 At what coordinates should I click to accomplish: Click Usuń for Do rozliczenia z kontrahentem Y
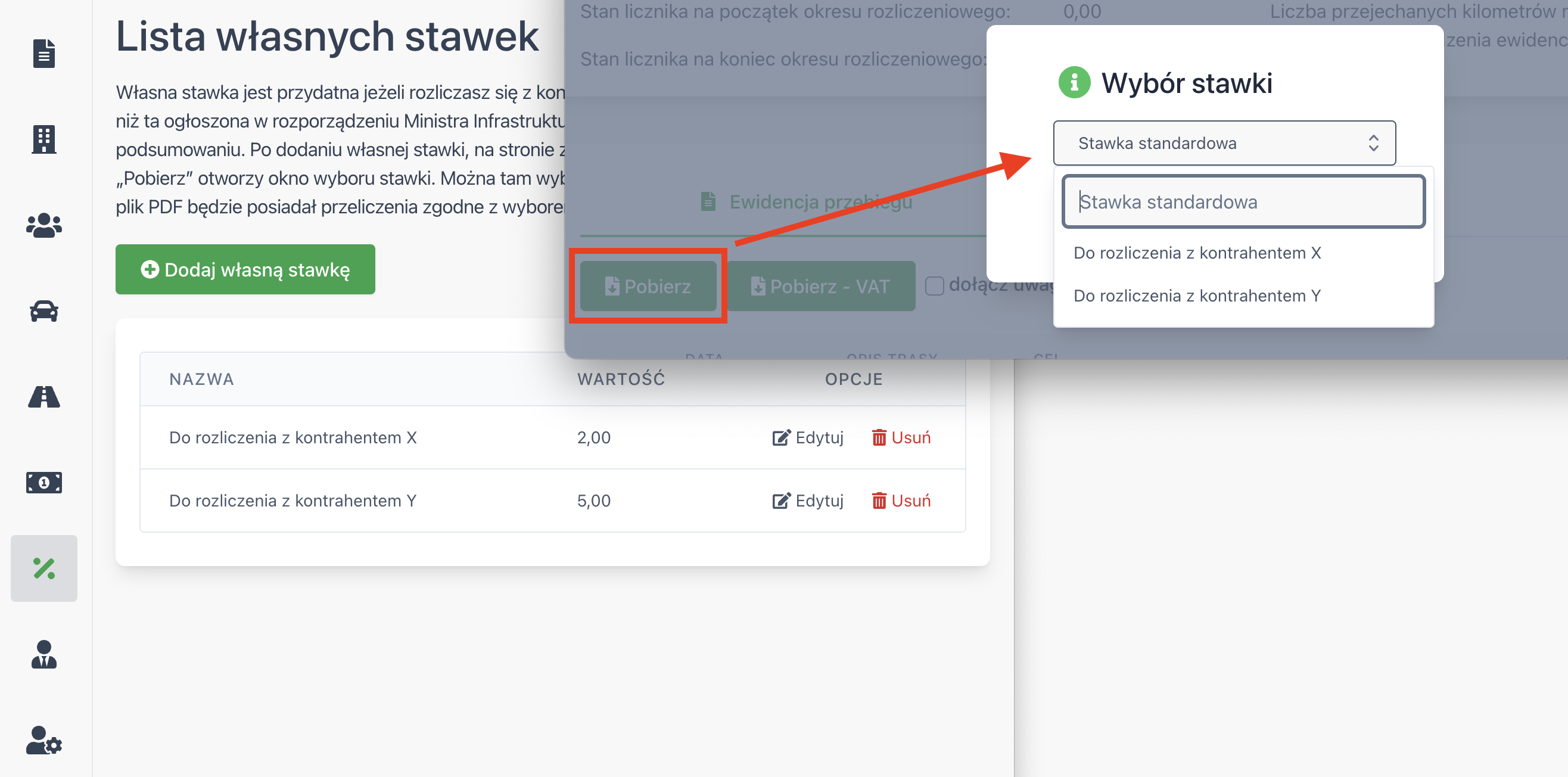tap(901, 501)
